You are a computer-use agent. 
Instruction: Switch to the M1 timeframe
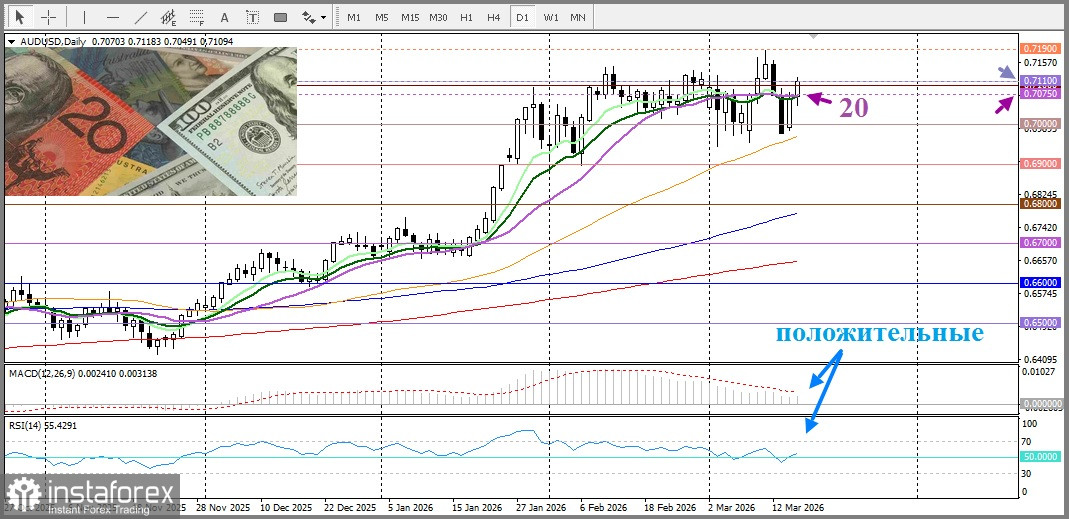pos(354,17)
